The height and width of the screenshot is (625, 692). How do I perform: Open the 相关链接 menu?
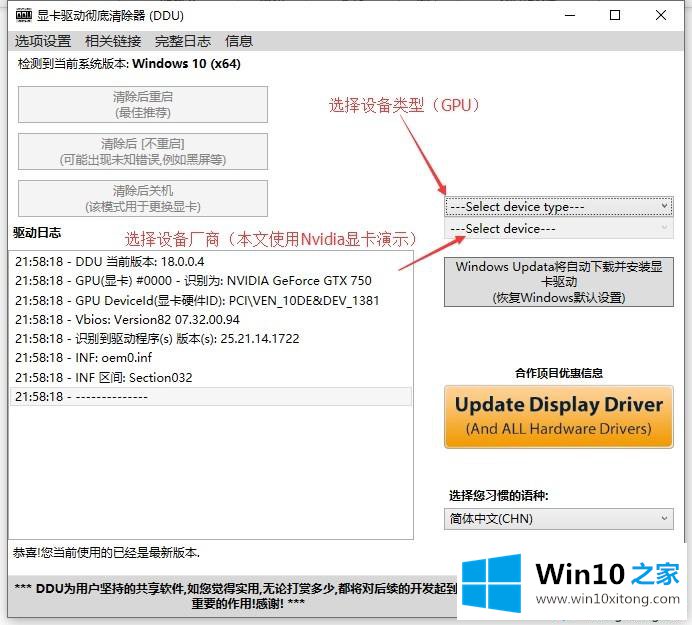[x=113, y=41]
